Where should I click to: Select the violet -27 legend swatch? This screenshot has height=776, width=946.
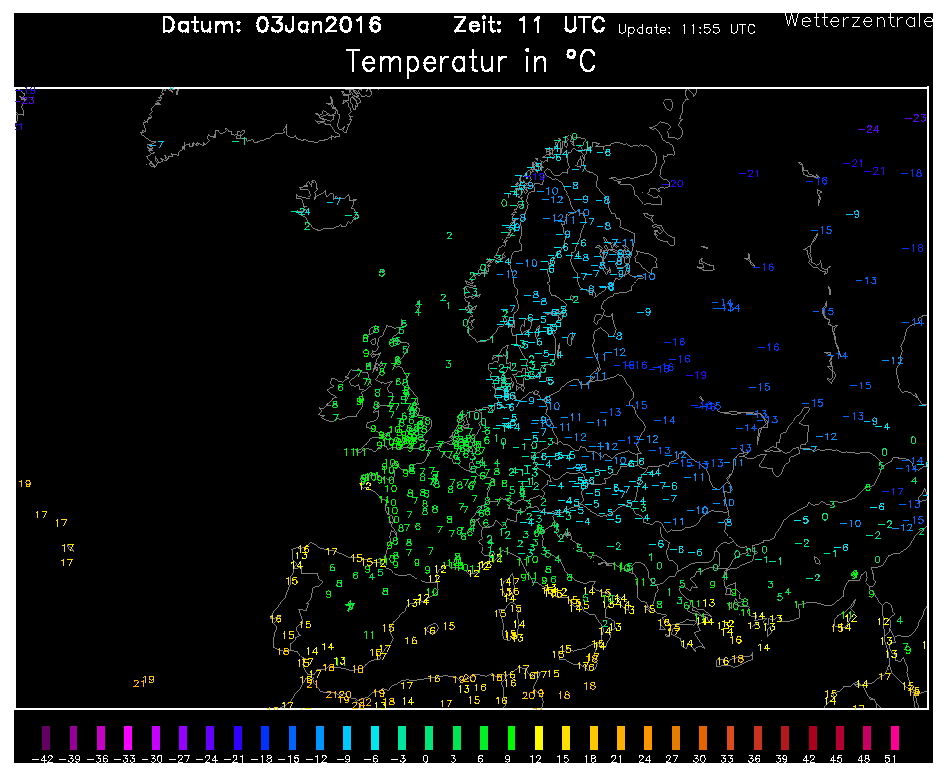183,737
